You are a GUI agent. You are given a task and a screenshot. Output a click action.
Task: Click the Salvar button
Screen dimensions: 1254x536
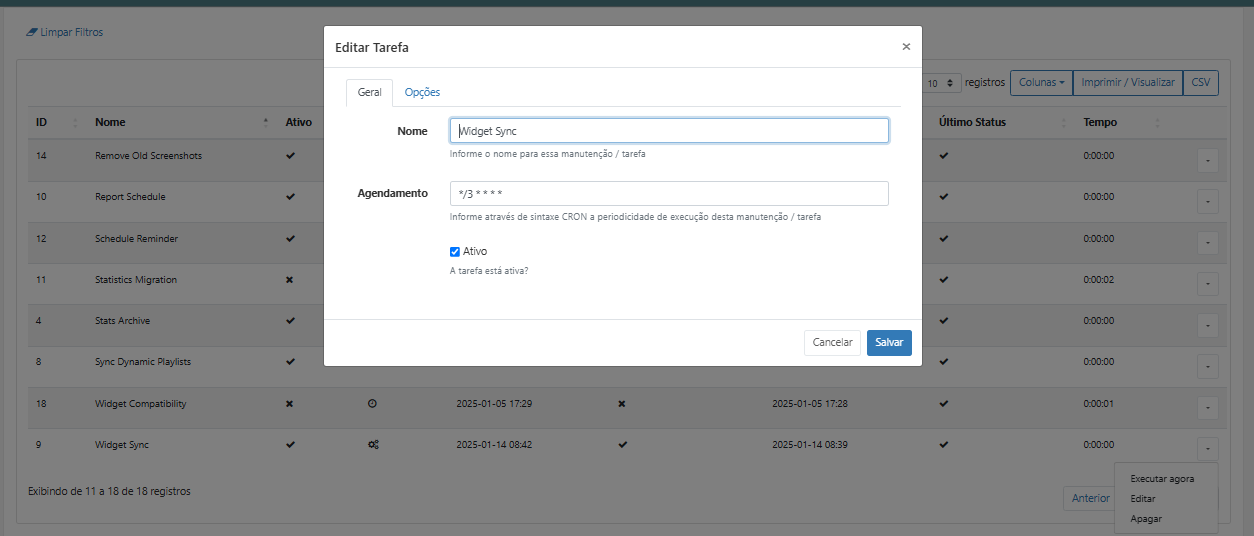click(889, 342)
